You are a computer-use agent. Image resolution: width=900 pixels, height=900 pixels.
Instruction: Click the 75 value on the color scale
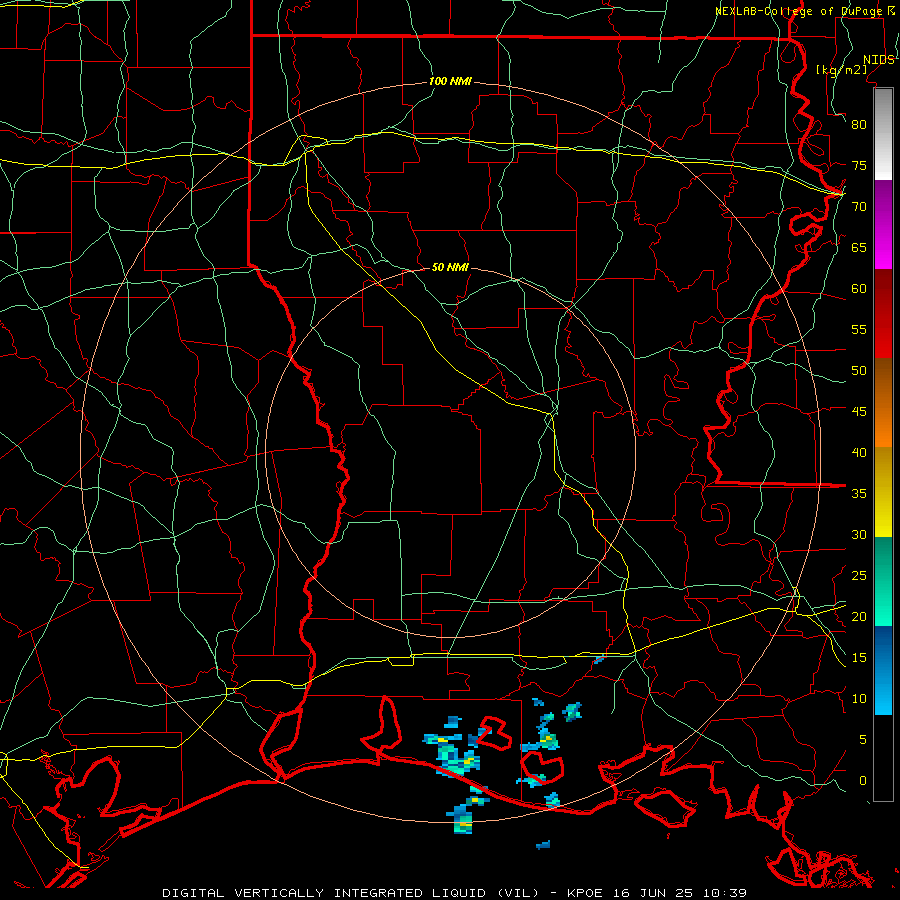[859, 165]
